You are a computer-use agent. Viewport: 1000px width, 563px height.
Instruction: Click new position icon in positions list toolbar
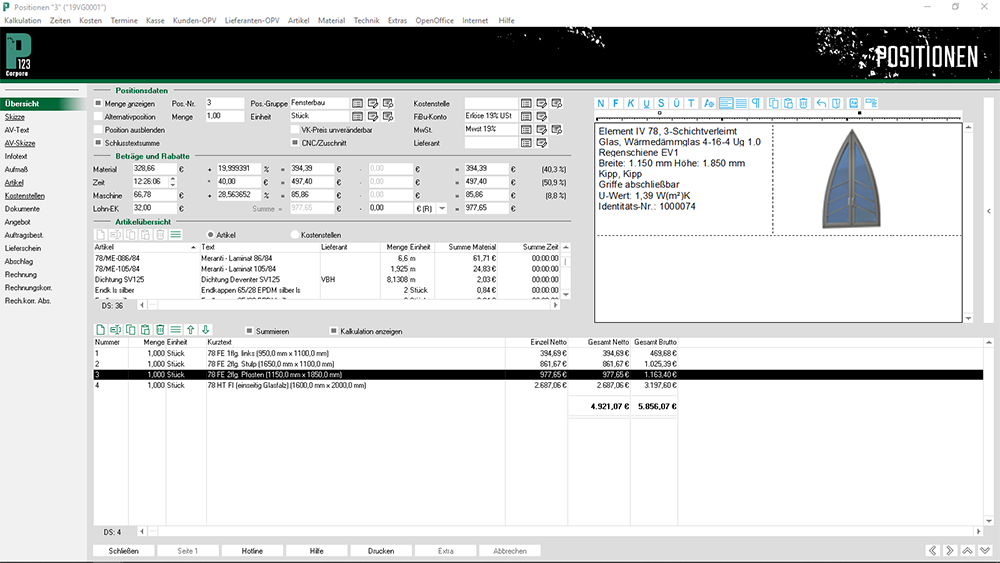pyautogui.click(x=100, y=329)
